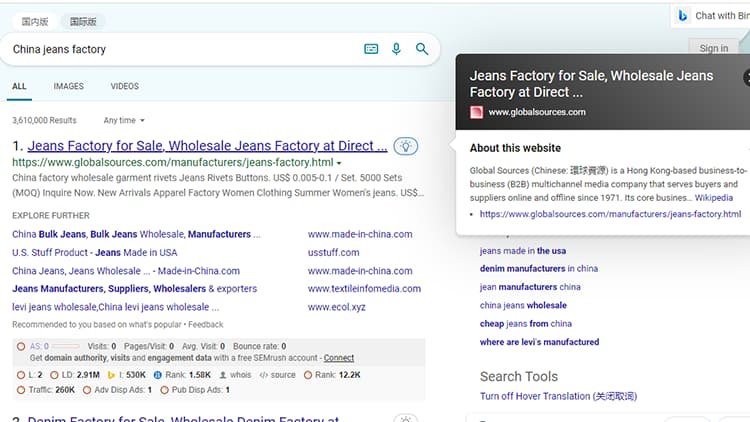
Task: Search related: cheap jeans from china
Action: (526, 324)
